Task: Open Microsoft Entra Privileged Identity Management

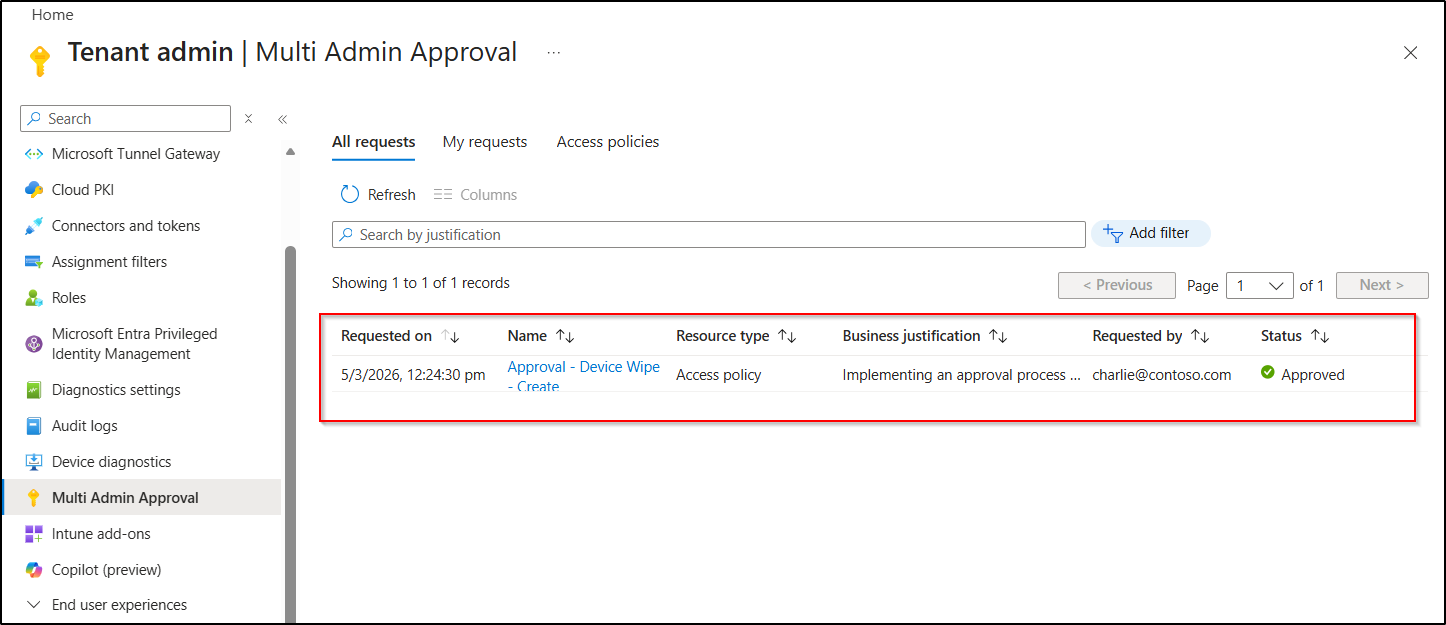Action: point(133,343)
